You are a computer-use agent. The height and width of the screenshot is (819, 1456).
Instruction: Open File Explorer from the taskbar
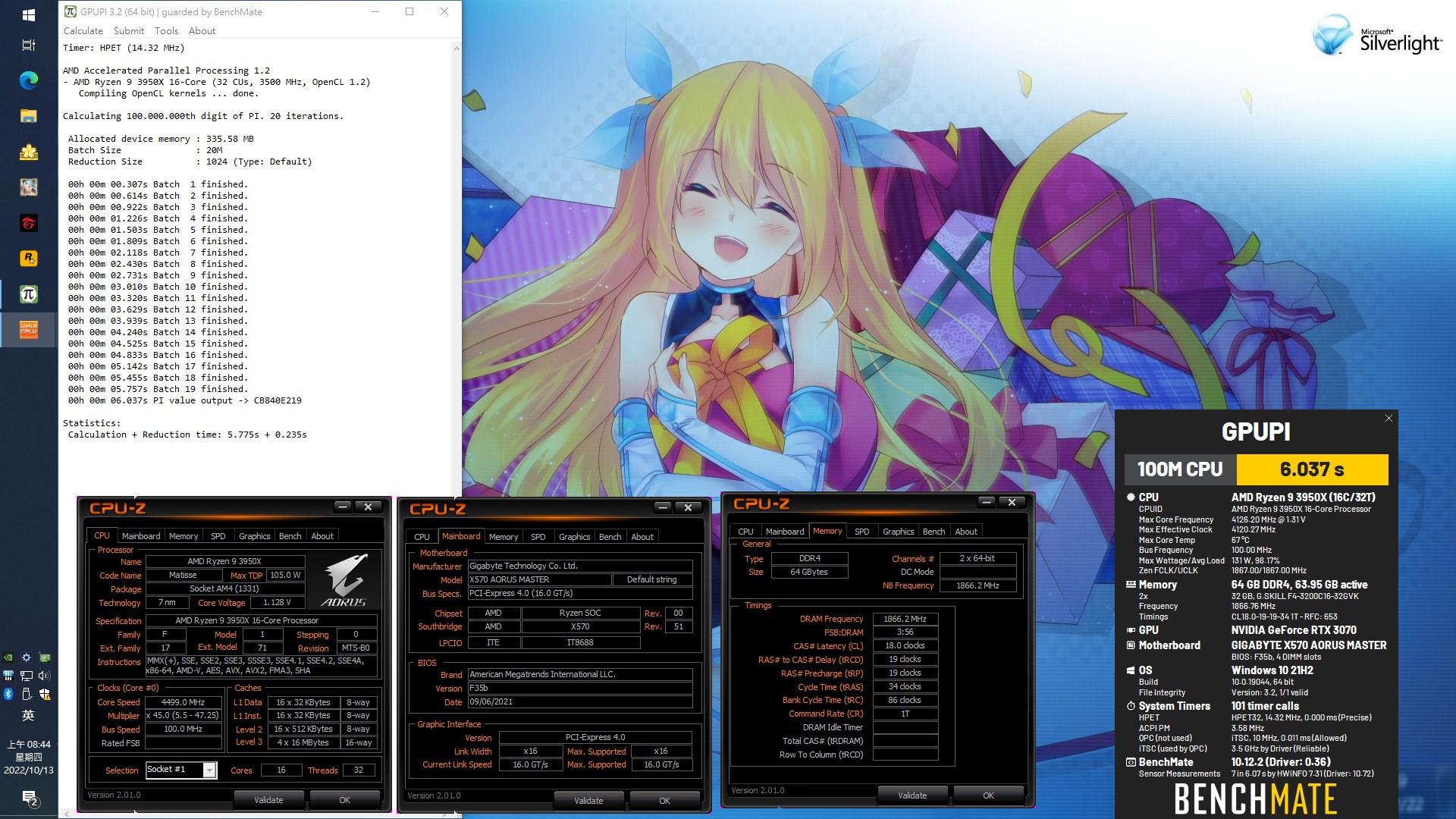28,116
